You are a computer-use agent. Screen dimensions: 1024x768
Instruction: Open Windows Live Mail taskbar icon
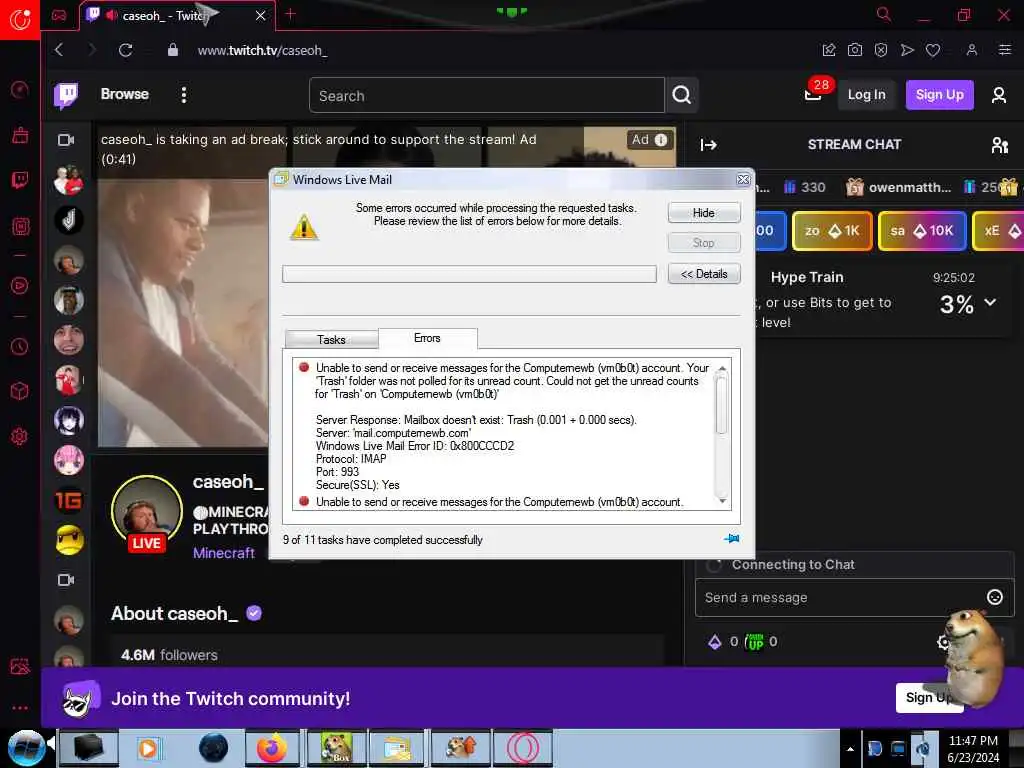tap(396, 748)
